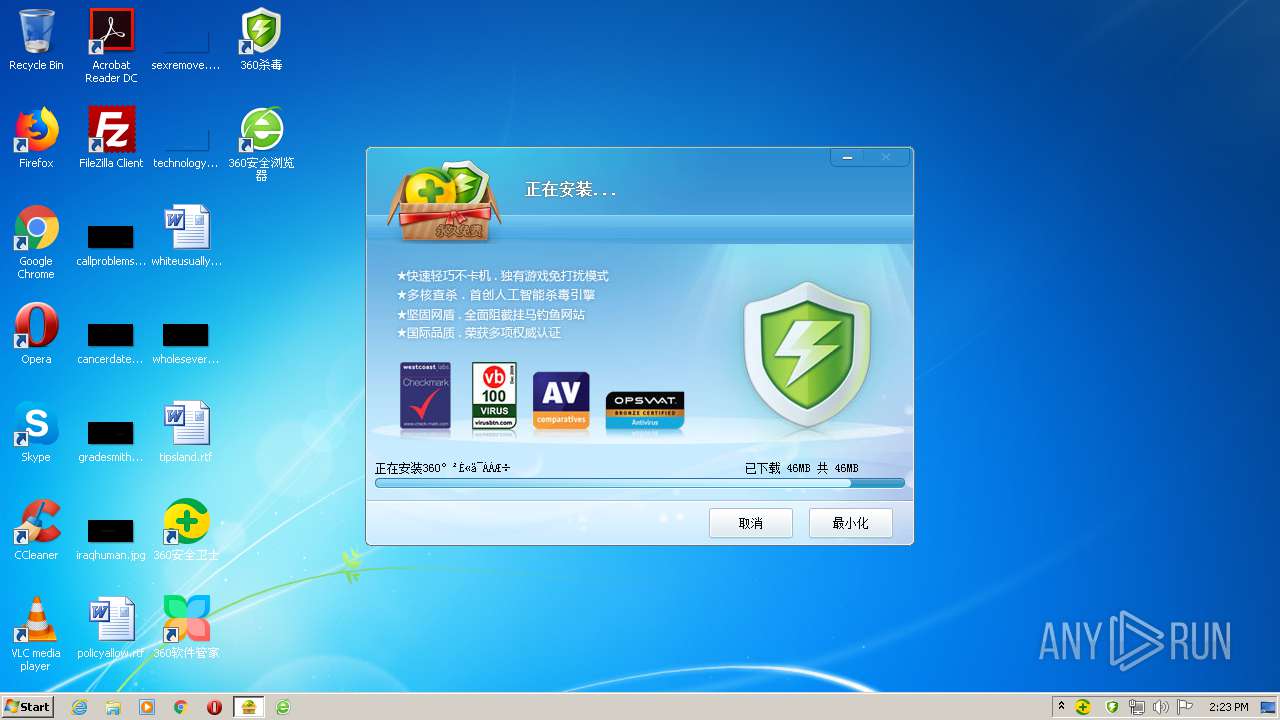
Task: Click the installation progress bar
Action: [640, 483]
